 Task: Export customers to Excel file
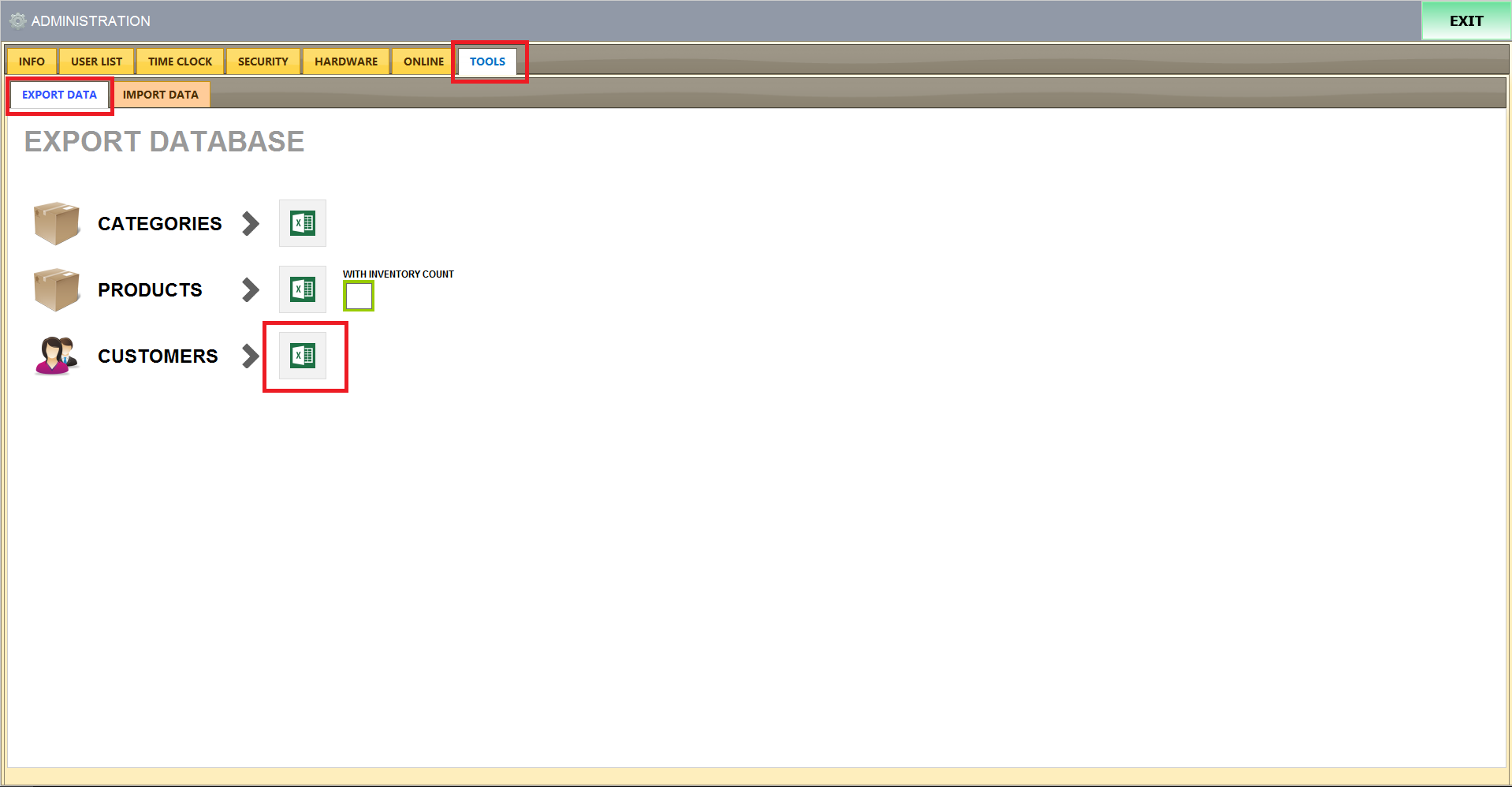(302, 356)
